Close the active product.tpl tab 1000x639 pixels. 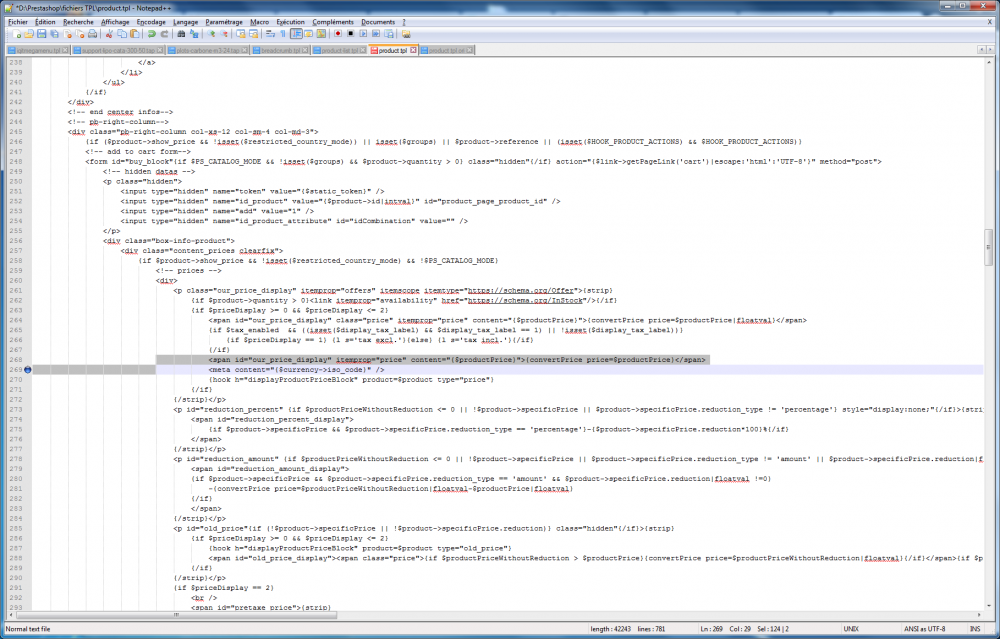(414, 50)
